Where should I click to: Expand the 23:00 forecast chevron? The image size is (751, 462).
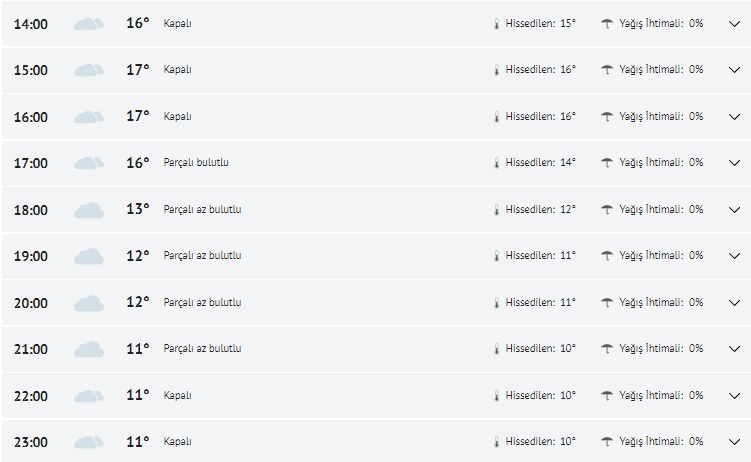pyautogui.click(x=735, y=442)
